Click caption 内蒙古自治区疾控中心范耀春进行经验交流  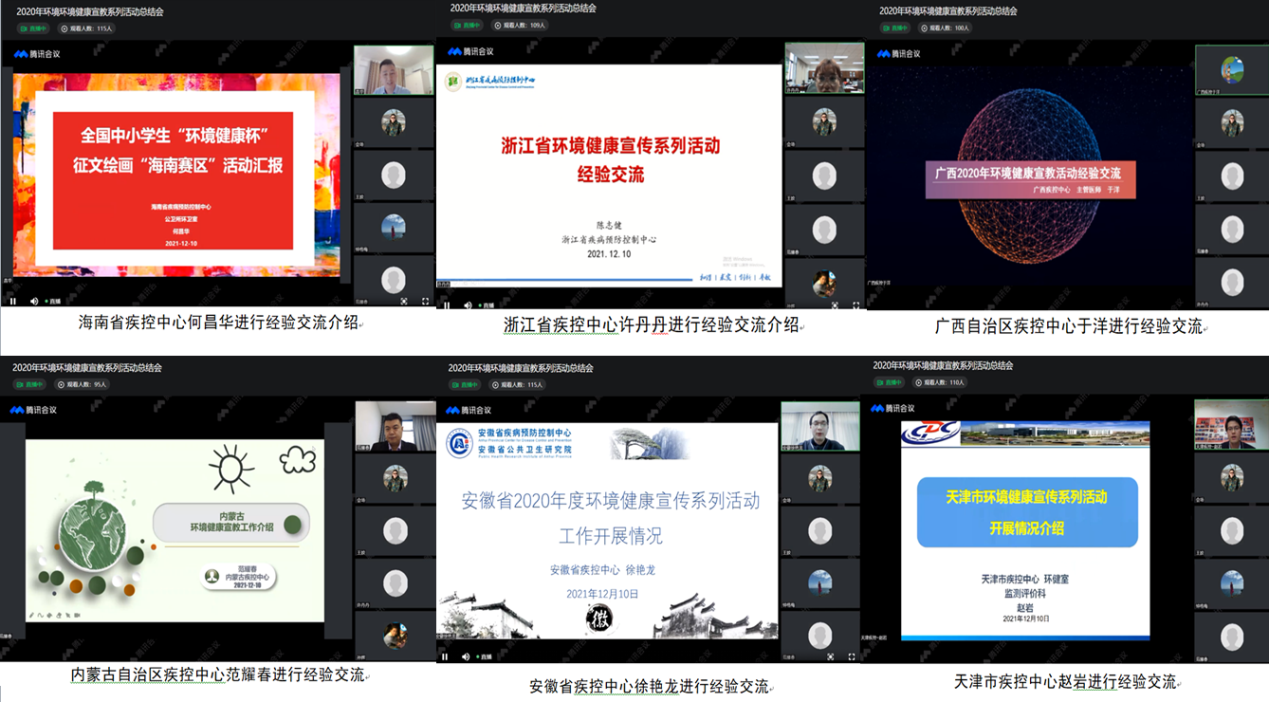point(217,675)
